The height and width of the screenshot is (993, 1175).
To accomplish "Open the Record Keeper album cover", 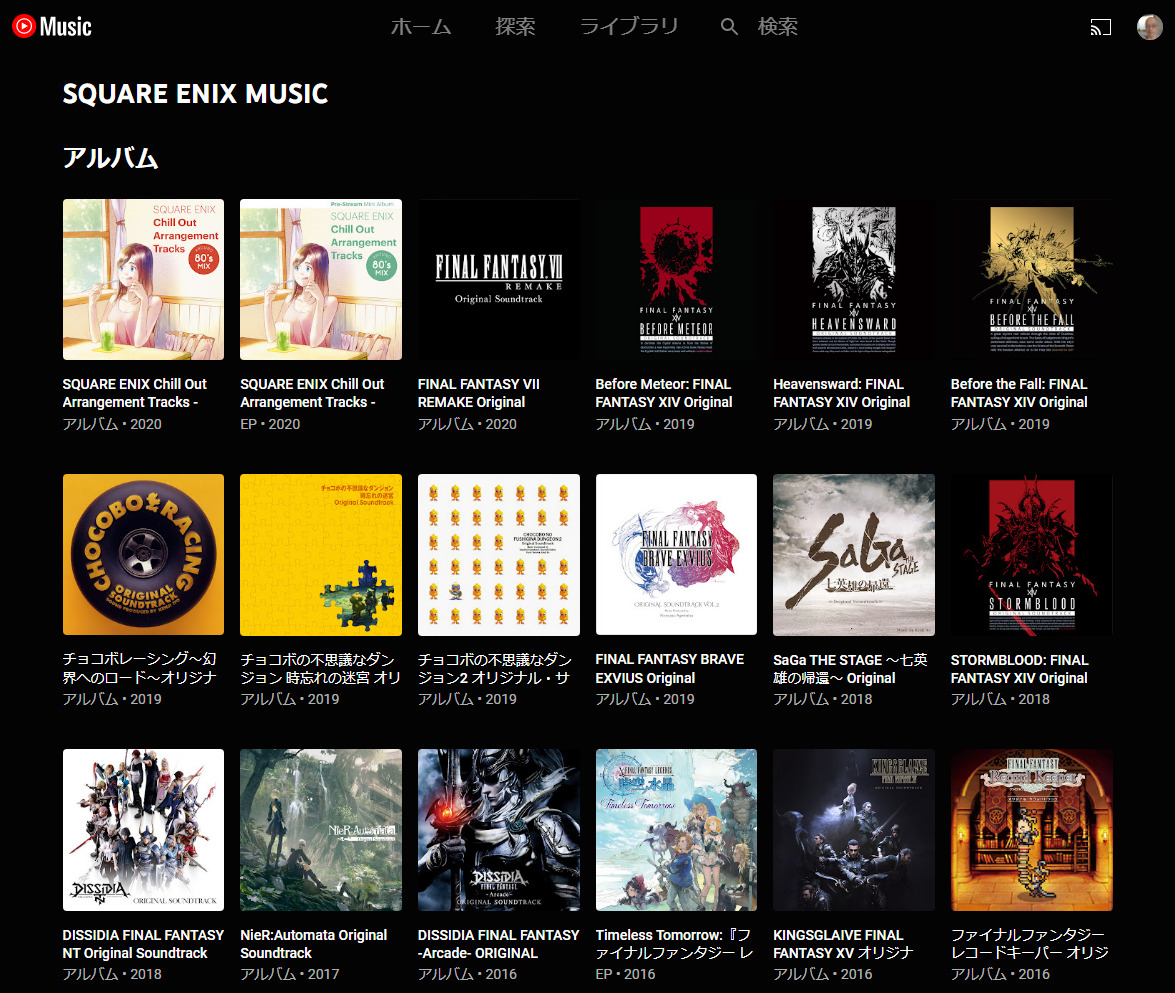I will 1031,830.
